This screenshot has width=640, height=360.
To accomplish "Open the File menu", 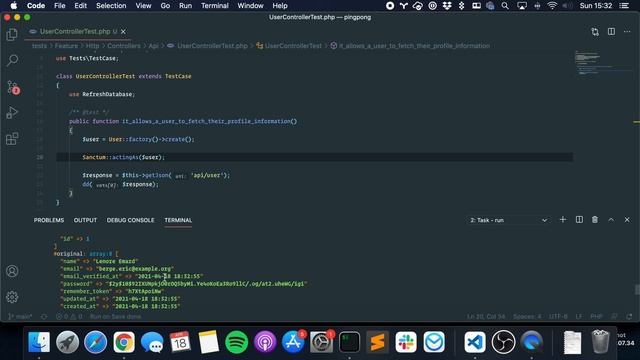I will [x=60, y=6].
